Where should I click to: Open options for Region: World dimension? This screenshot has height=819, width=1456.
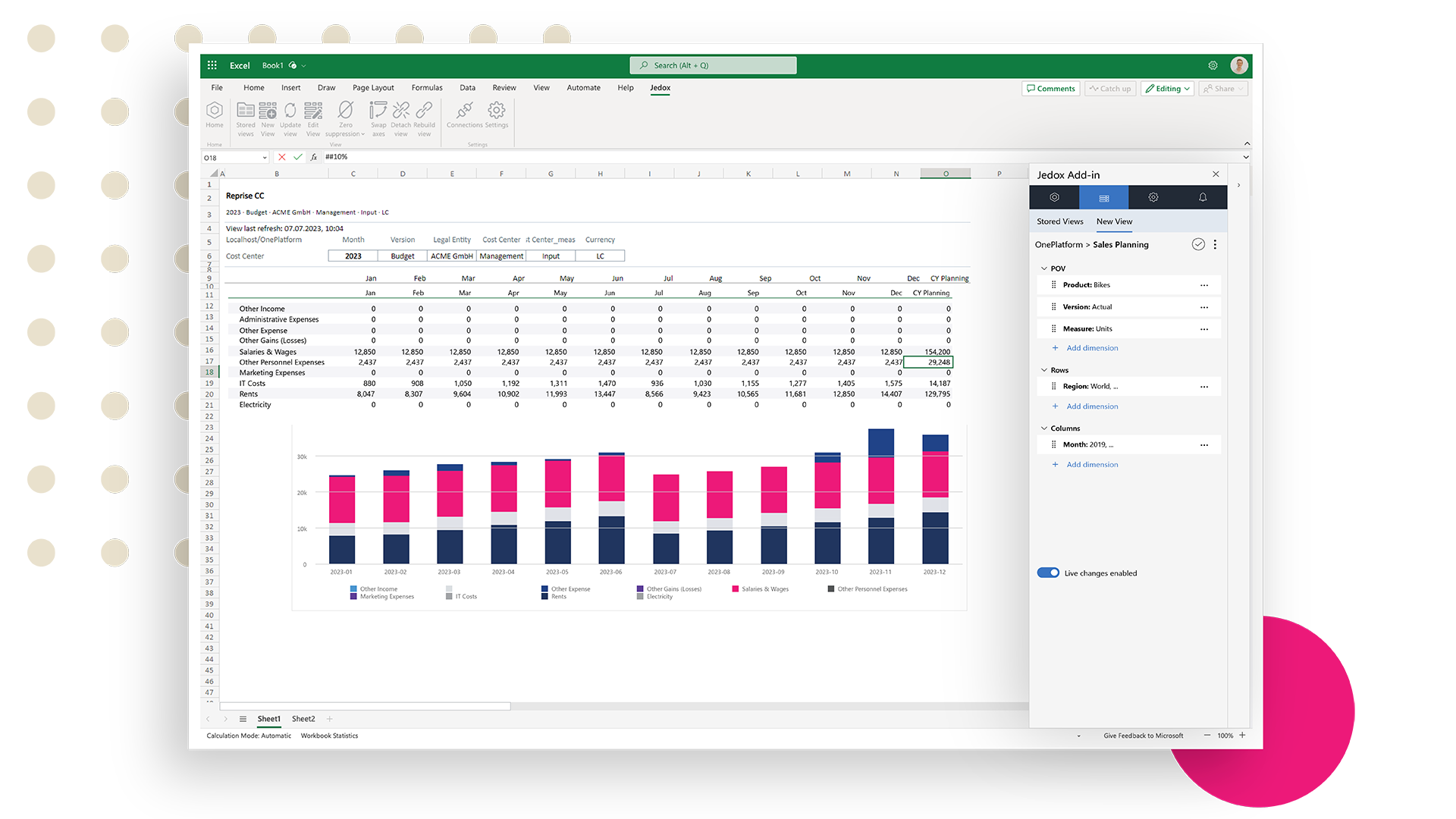pyautogui.click(x=1204, y=387)
